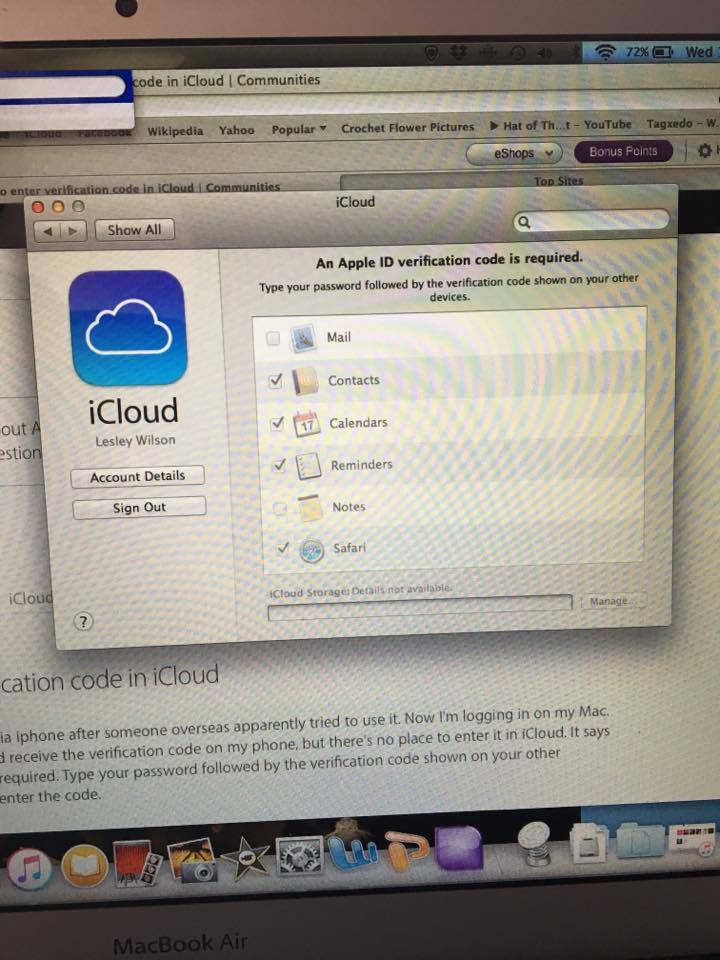720x960 pixels.
Task: Open the eShops dropdown
Action: tap(514, 153)
